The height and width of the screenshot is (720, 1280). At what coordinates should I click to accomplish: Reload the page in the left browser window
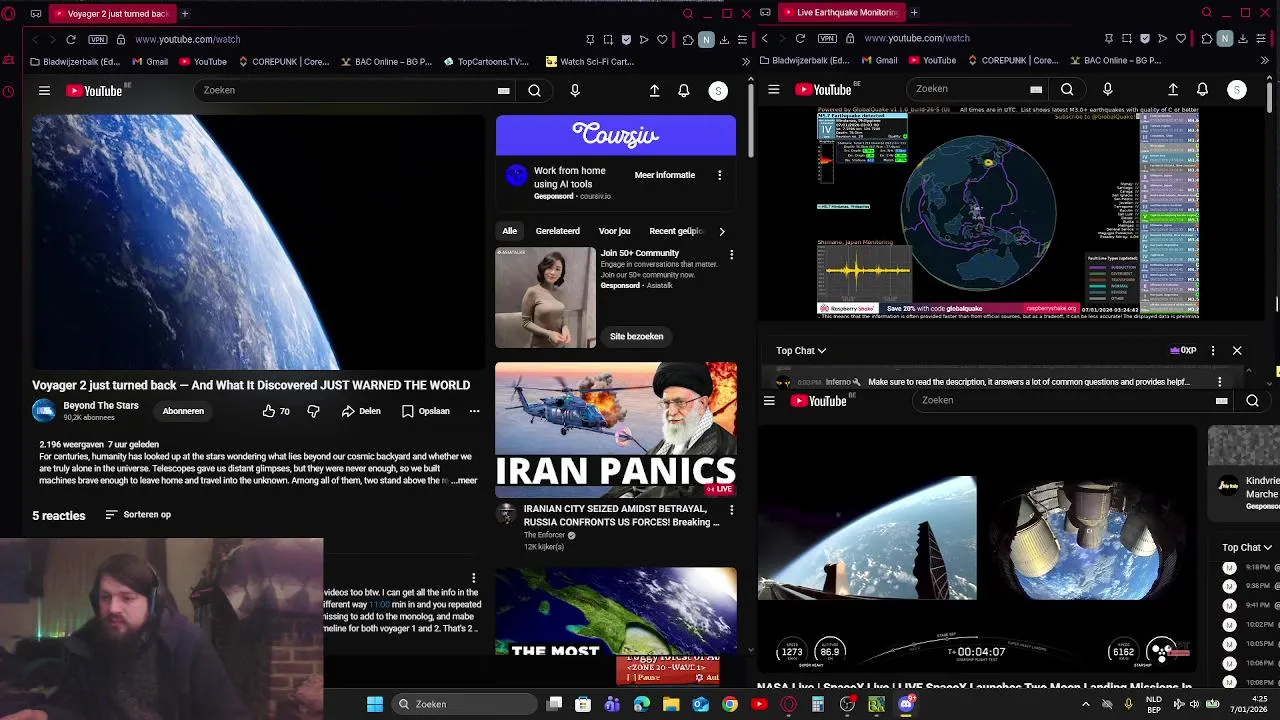(71, 39)
